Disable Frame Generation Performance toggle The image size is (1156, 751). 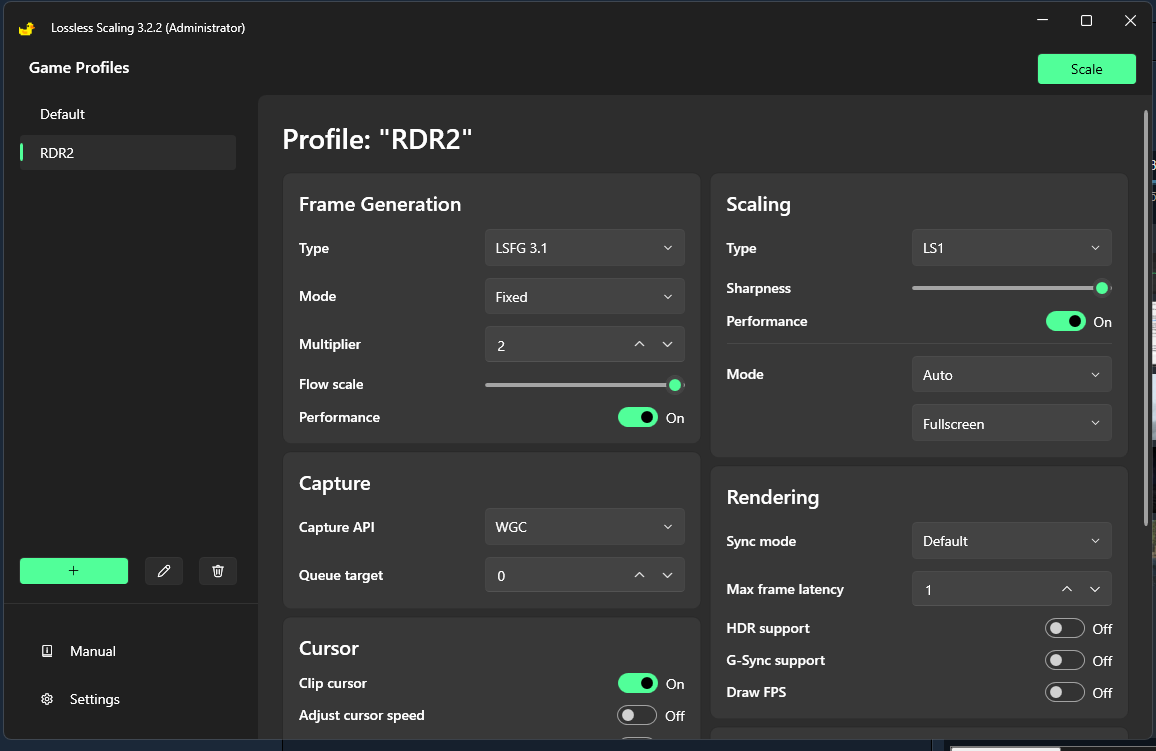[638, 417]
